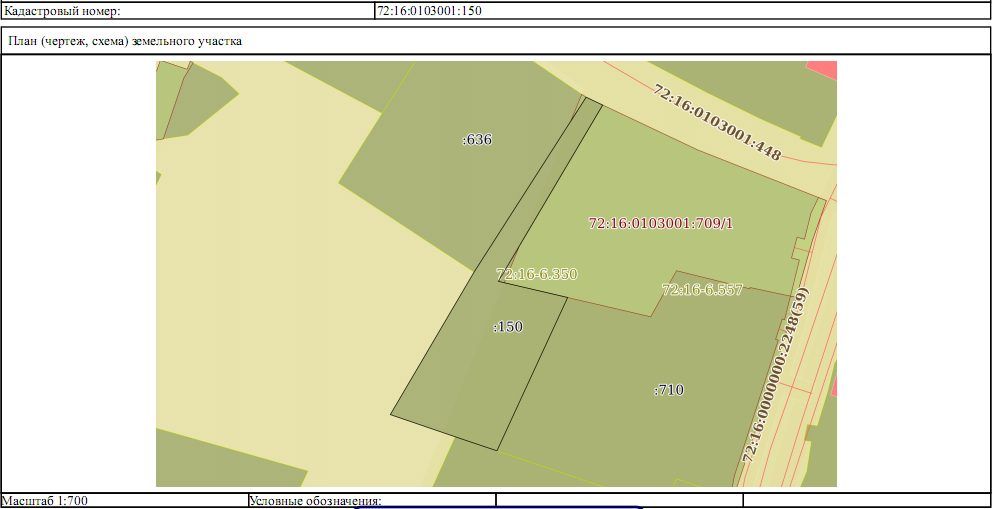The image size is (994, 509).
Task: Click the zone label 72:16-6.557
Action: (702, 290)
